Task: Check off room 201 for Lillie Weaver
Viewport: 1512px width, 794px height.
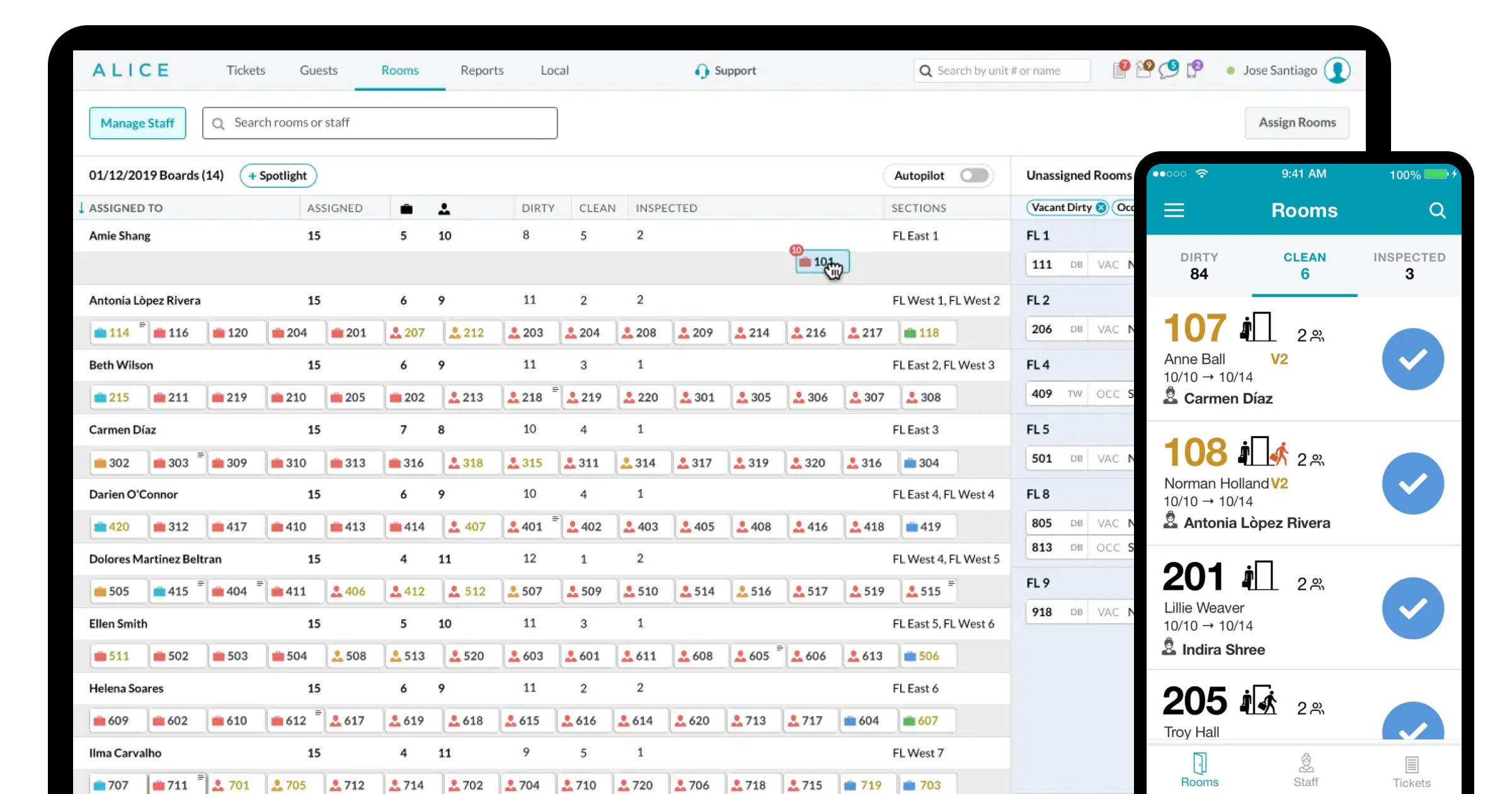Action: 1412,608
